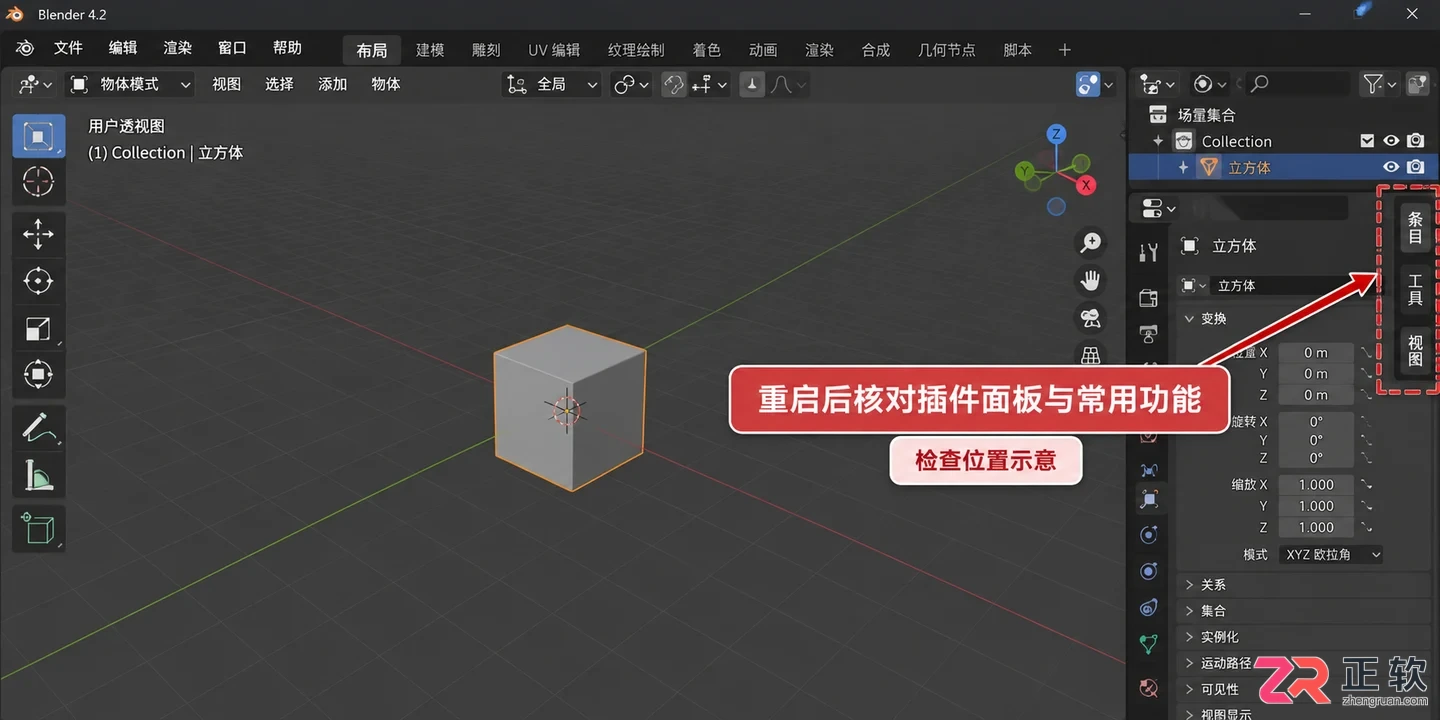The height and width of the screenshot is (720, 1440).
Task: Open the 添加 menu in viewport header
Action: [332, 85]
